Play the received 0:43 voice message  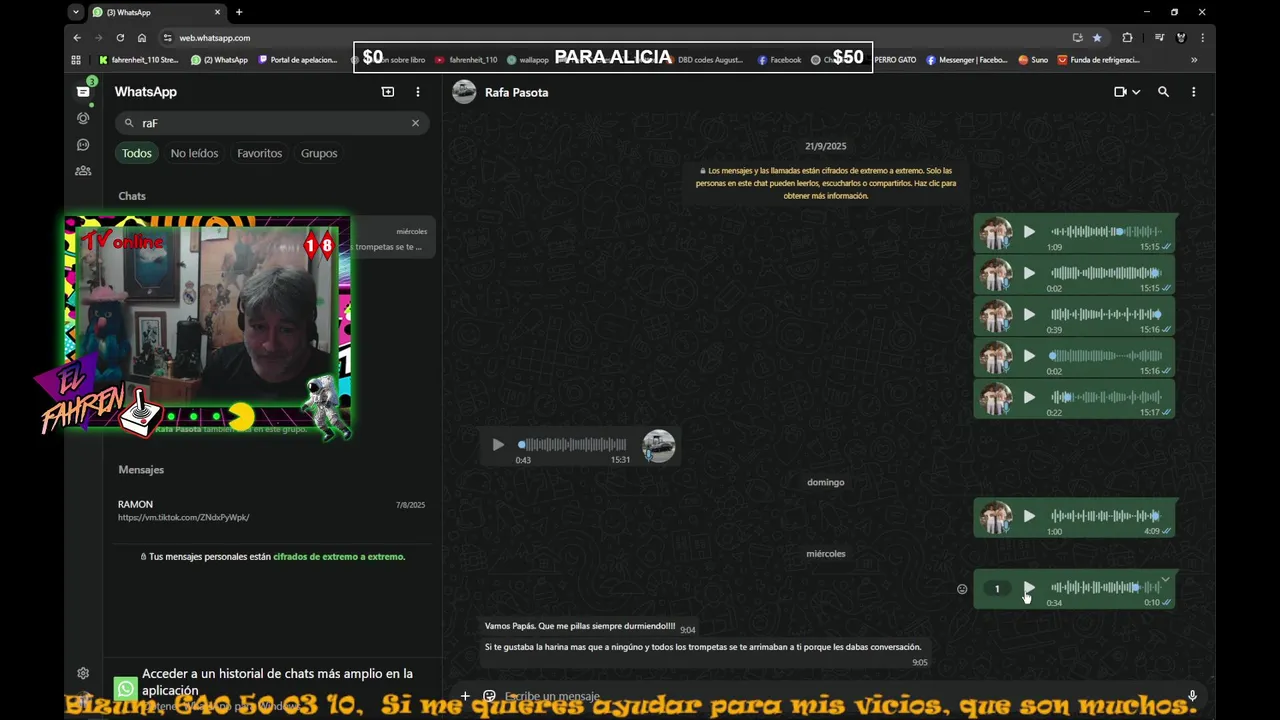498,445
